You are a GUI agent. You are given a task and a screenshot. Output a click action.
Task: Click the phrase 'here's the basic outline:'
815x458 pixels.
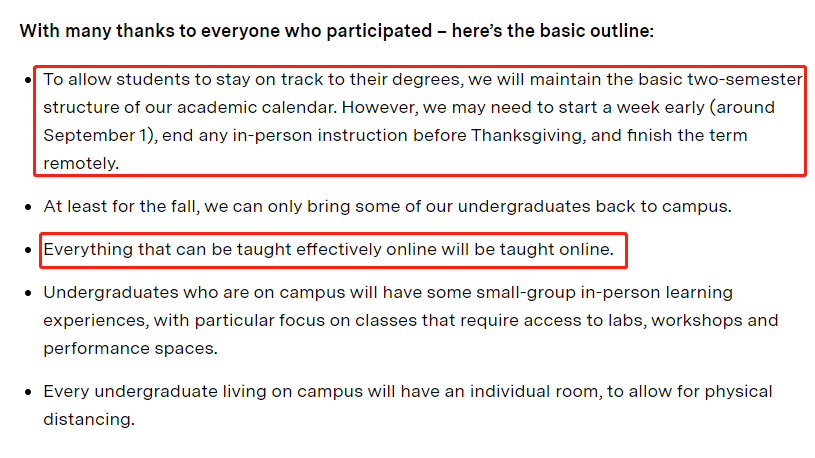click(553, 31)
